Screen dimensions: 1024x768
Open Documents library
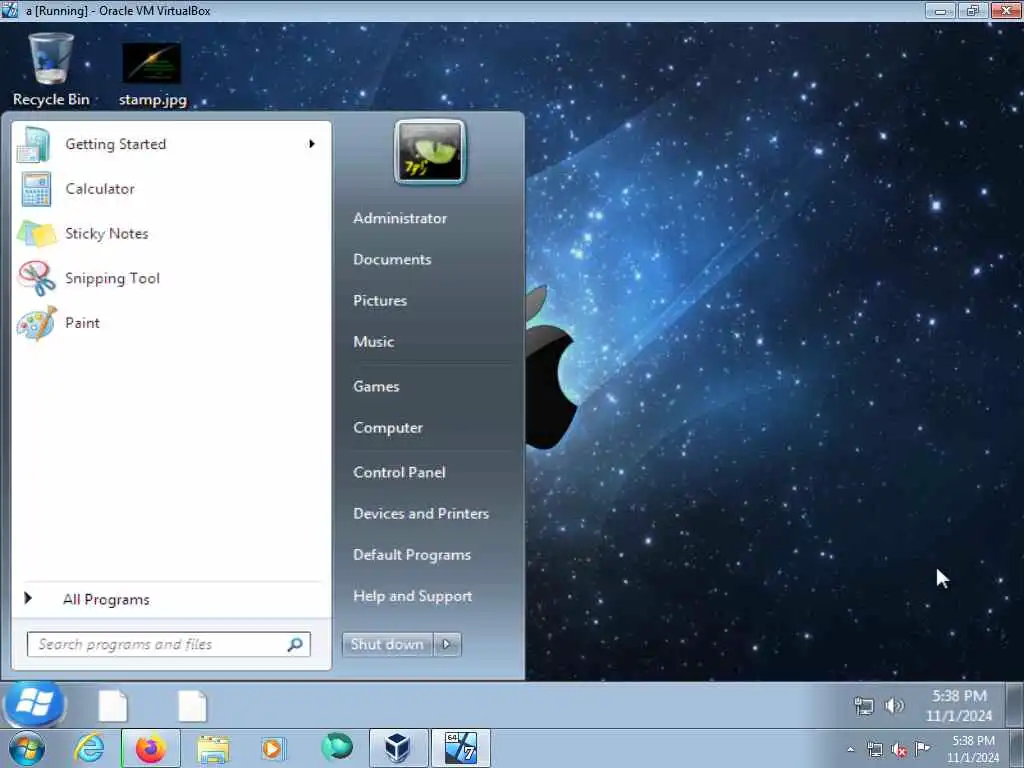(392, 260)
